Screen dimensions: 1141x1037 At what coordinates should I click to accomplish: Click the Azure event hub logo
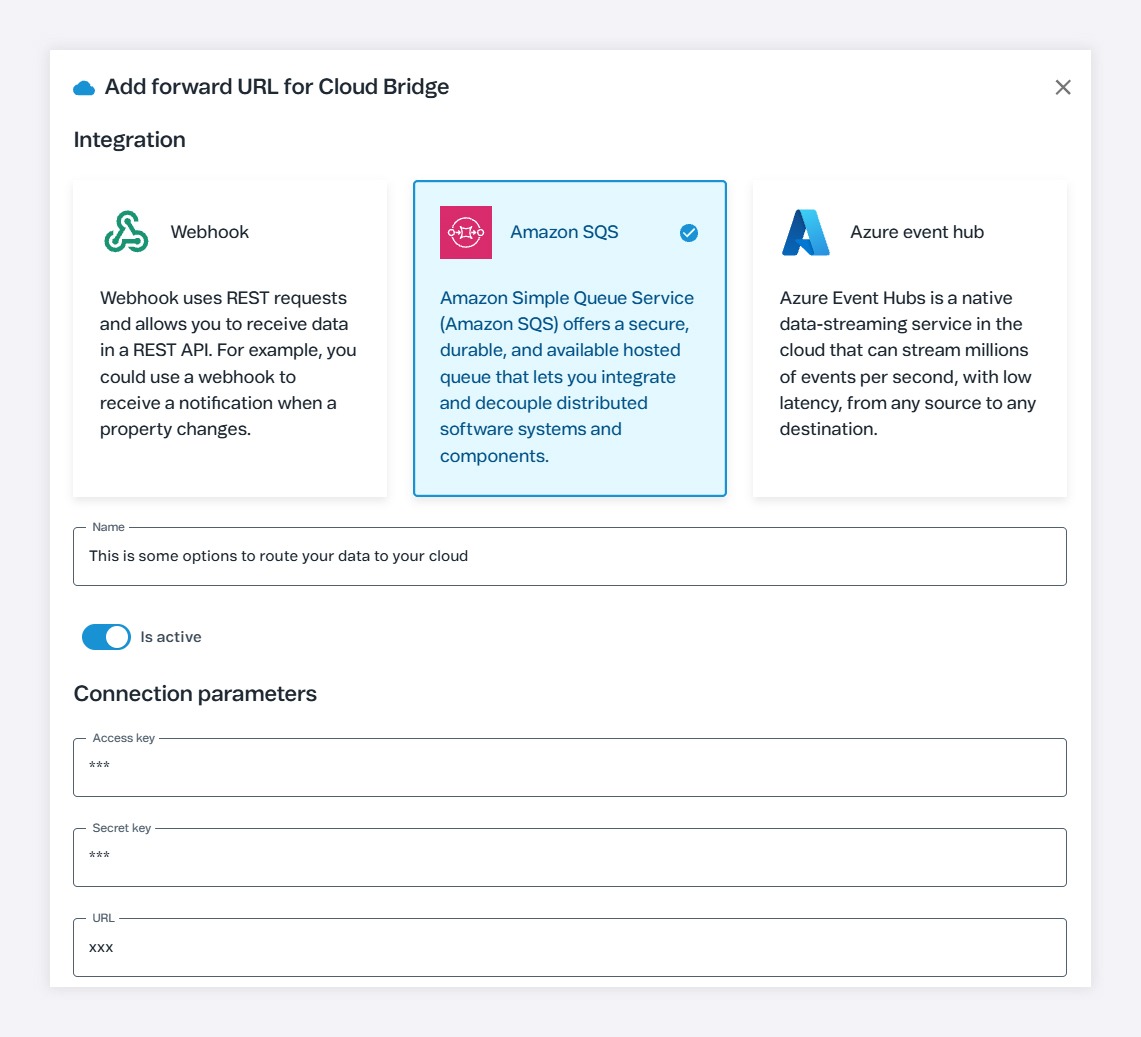(806, 232)
